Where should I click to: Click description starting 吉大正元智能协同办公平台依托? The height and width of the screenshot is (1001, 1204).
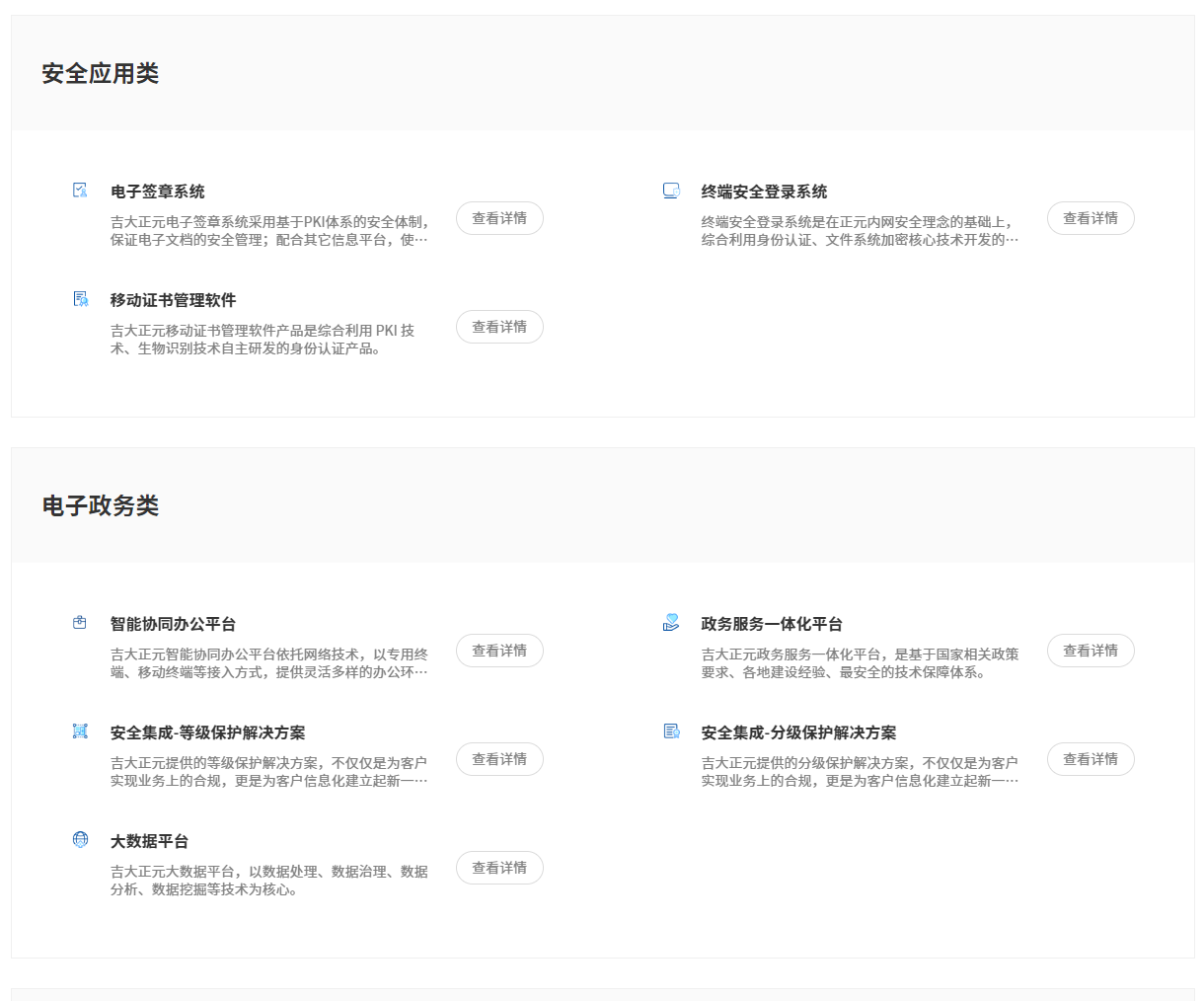click(x=269, y=663)
